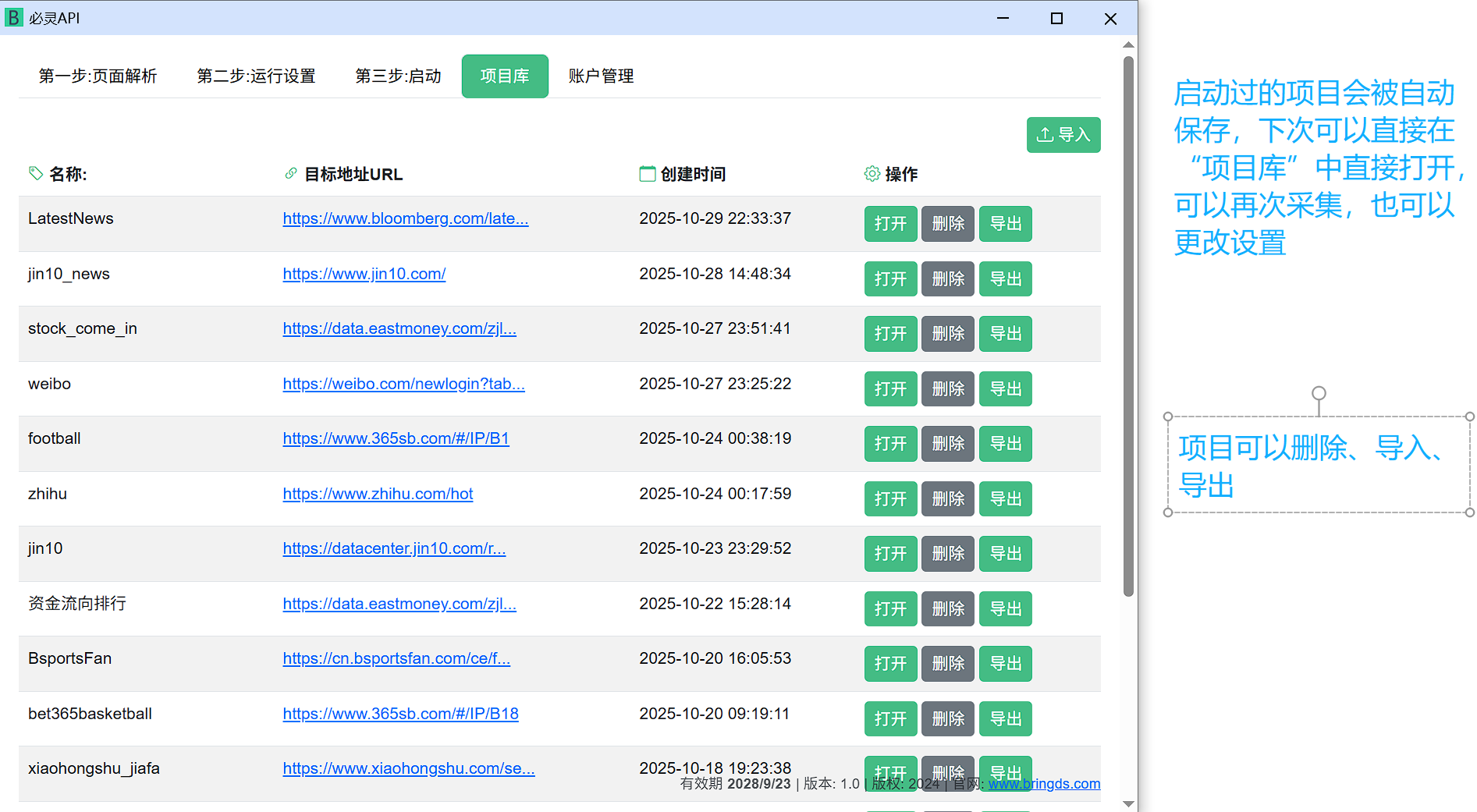The height and width of the screenshot is (812, 1477).
Task: Click the link icon beside 目标地址URL header
Action: point(291,173)
